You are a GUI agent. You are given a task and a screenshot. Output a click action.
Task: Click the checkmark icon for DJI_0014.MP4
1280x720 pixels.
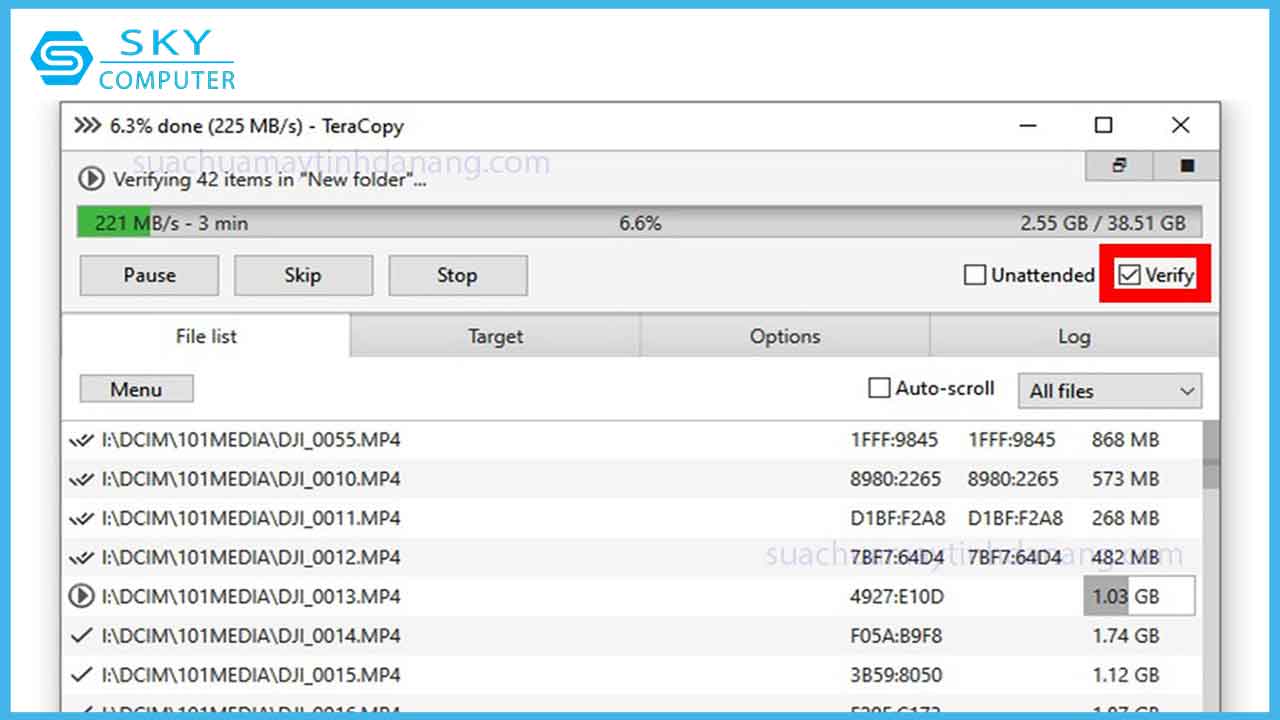pos(82,635)
